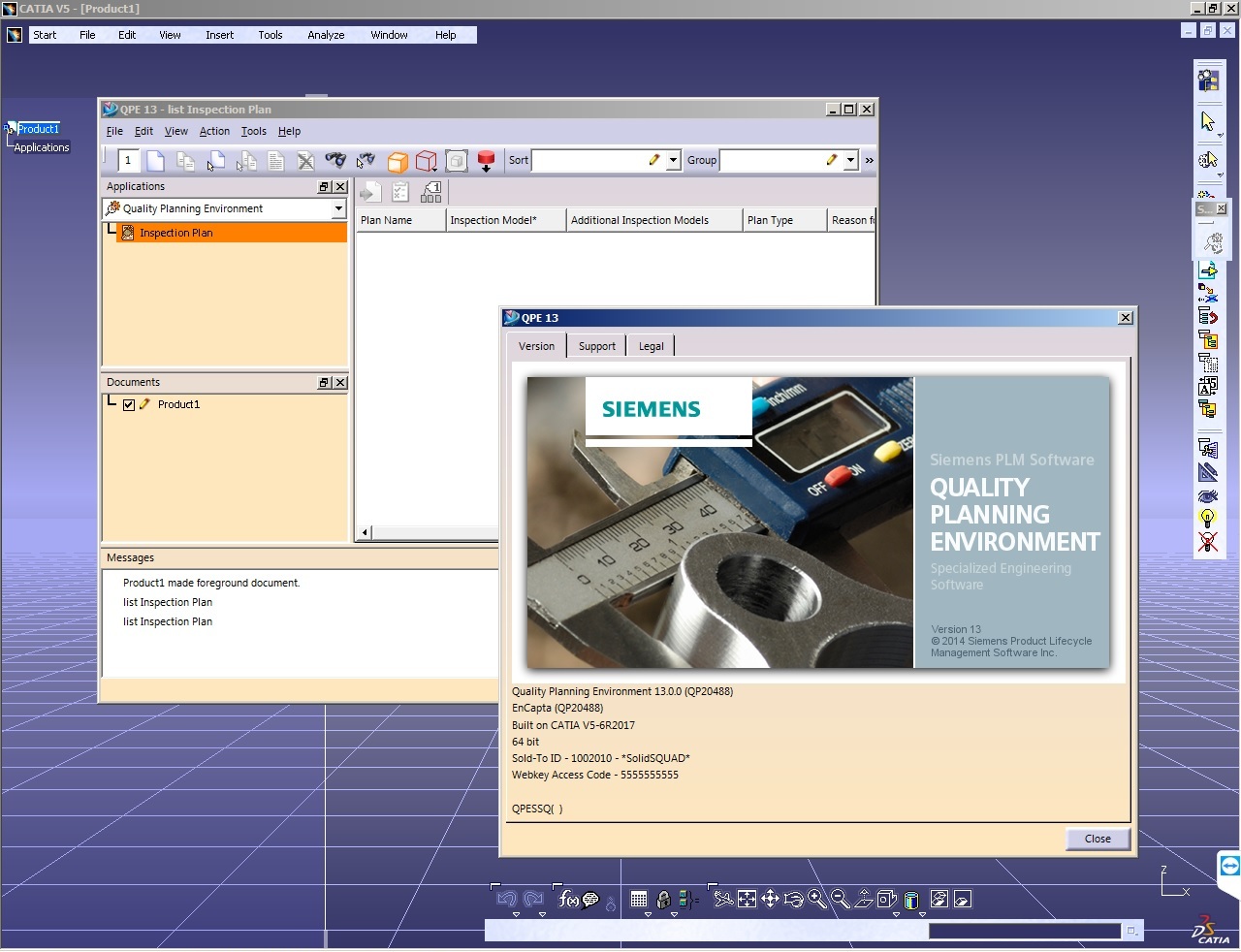Click the Normal View icon in bottom toolbar
Image resolution: width=1241 pixels, height=952 pixels.
[x=864, y=899]
